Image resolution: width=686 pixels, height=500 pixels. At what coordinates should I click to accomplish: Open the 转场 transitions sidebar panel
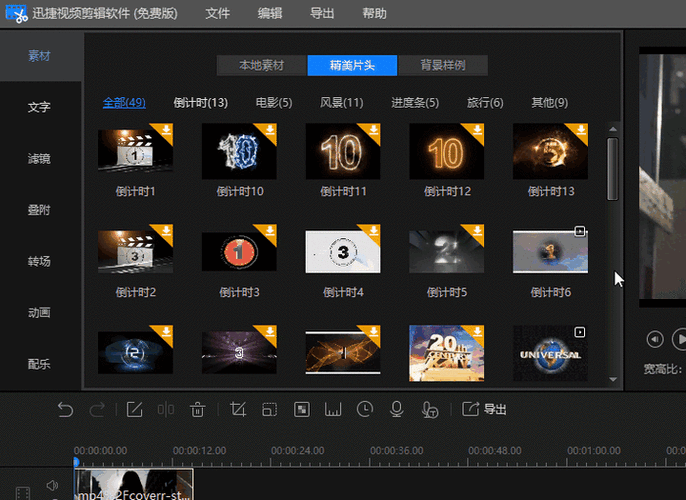tap(39, 261)
